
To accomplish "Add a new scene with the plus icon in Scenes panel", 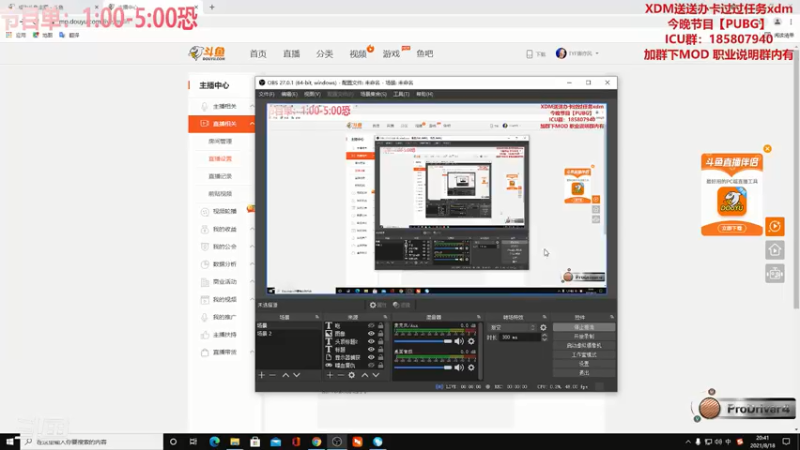I will point(262,376).
